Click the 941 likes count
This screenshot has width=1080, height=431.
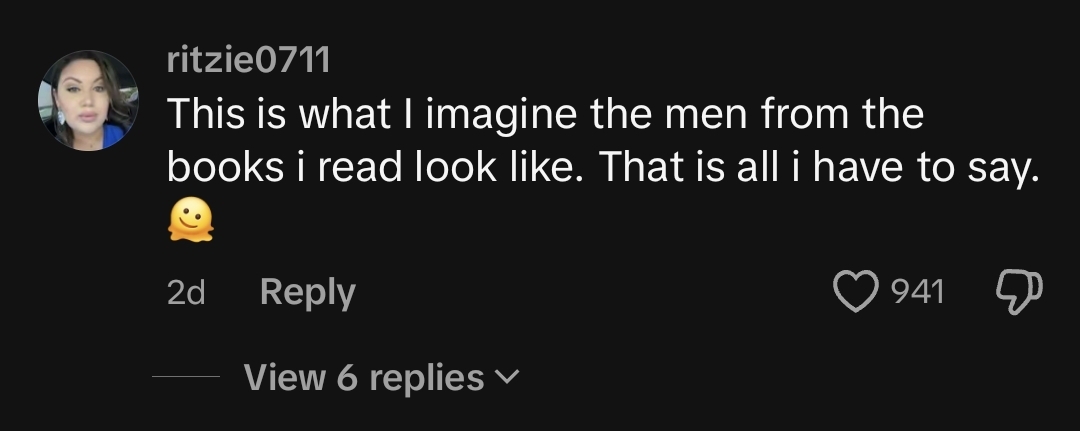pos(917,292)
